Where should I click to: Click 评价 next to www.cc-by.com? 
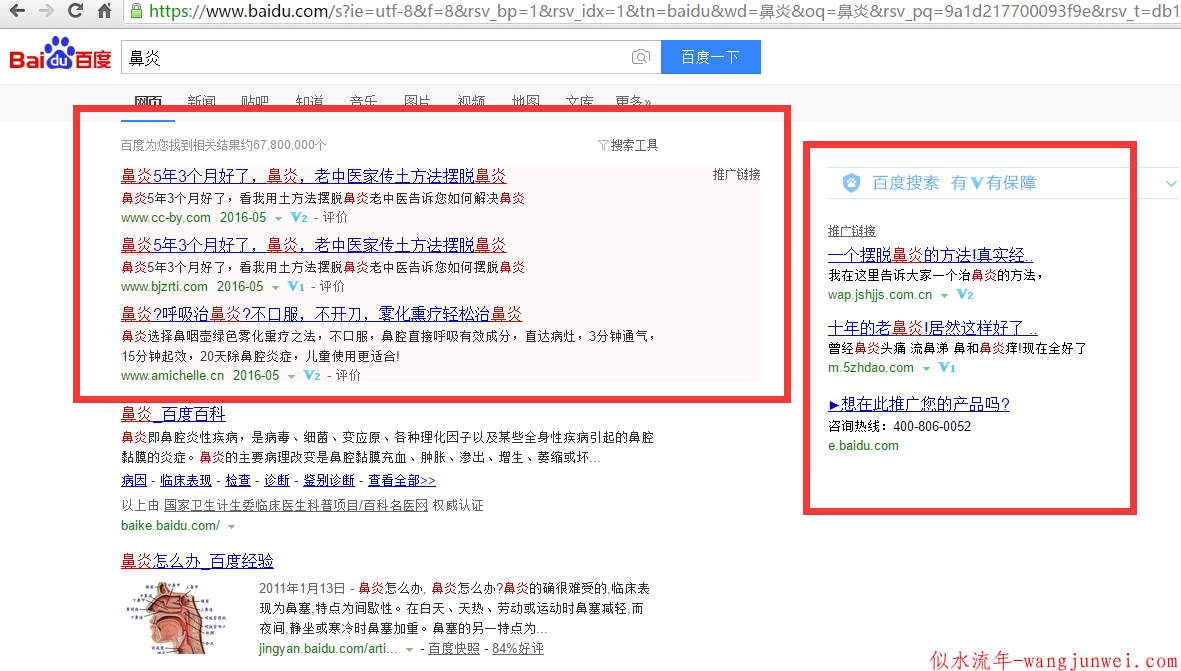click(335, 218)
